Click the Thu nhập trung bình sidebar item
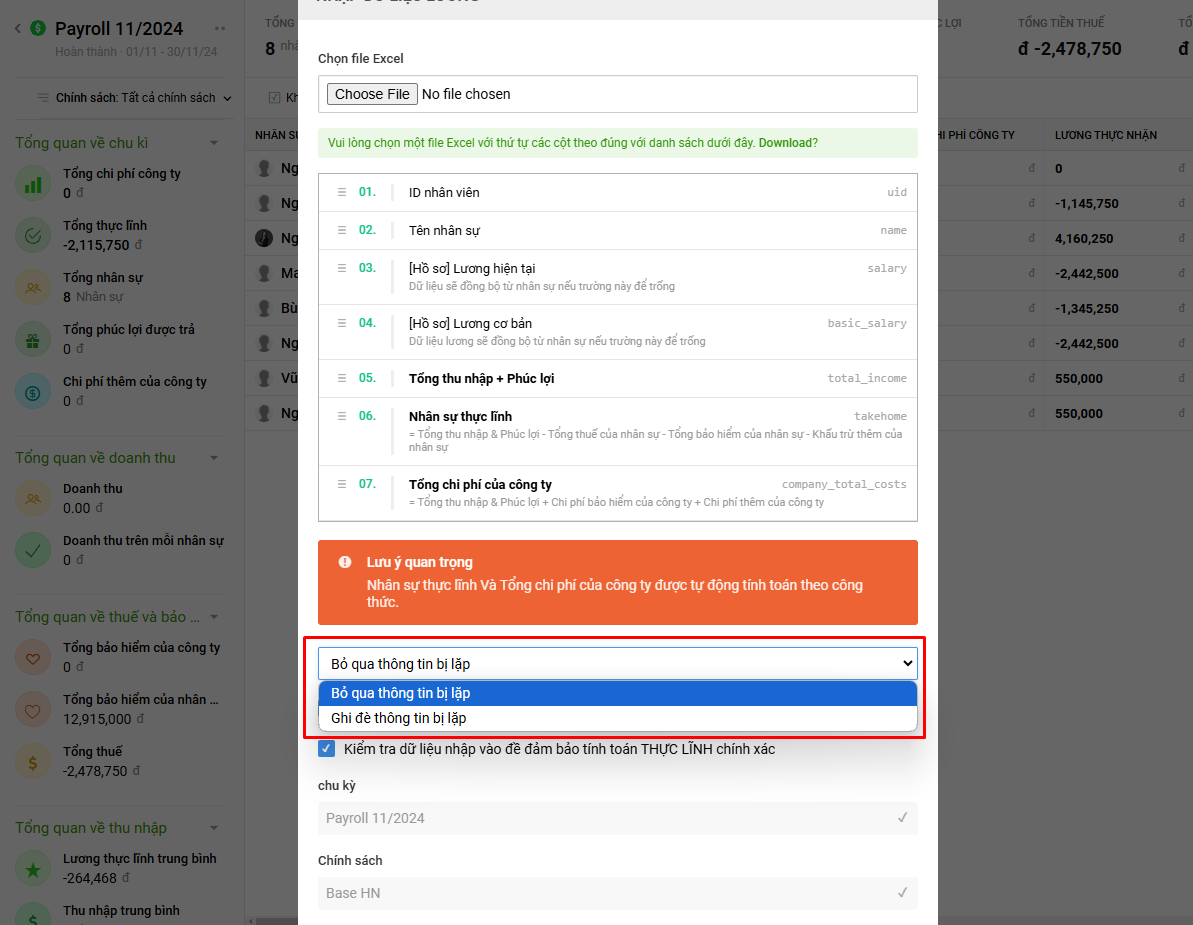 tap(121, 911)
